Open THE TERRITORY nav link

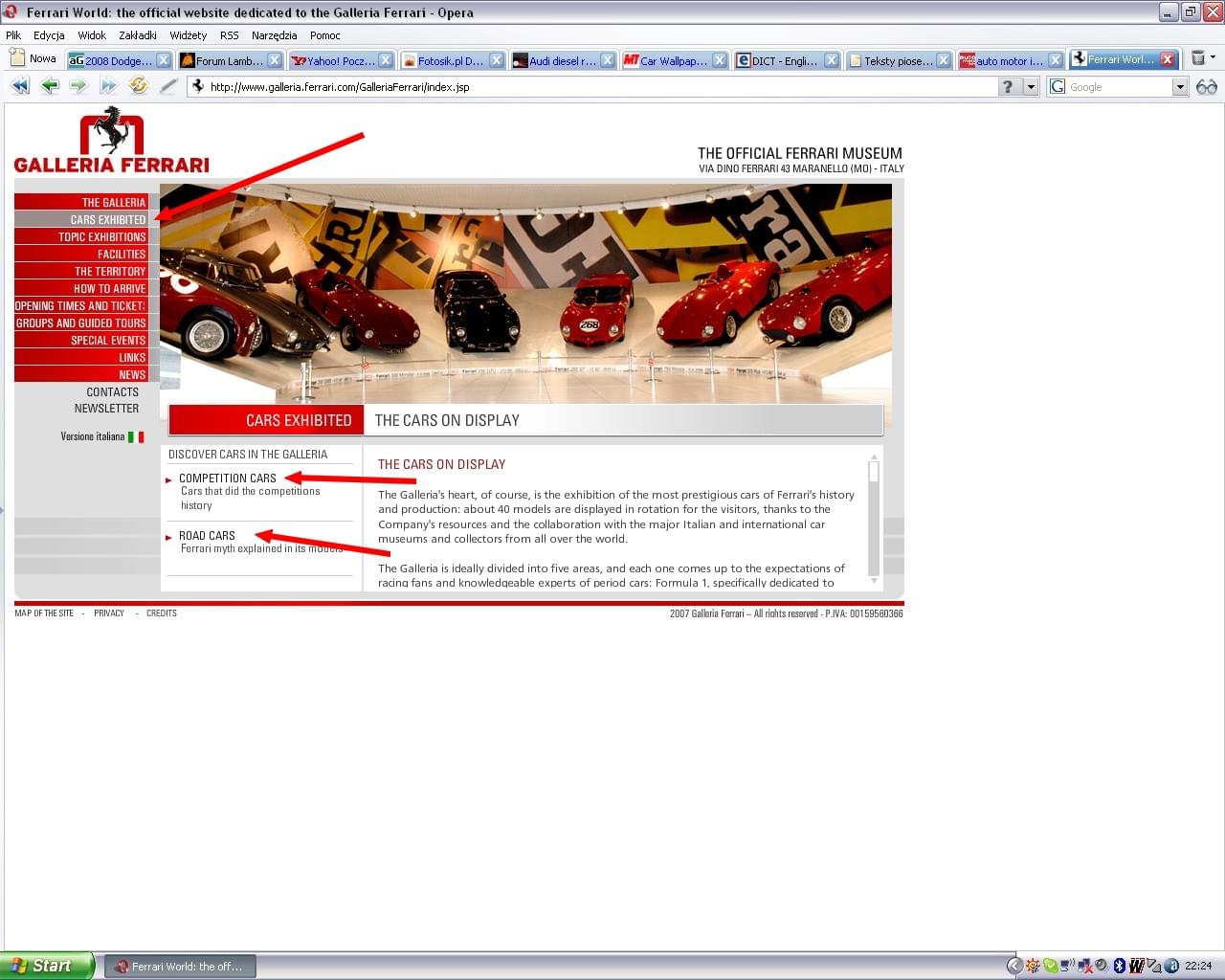80,271
